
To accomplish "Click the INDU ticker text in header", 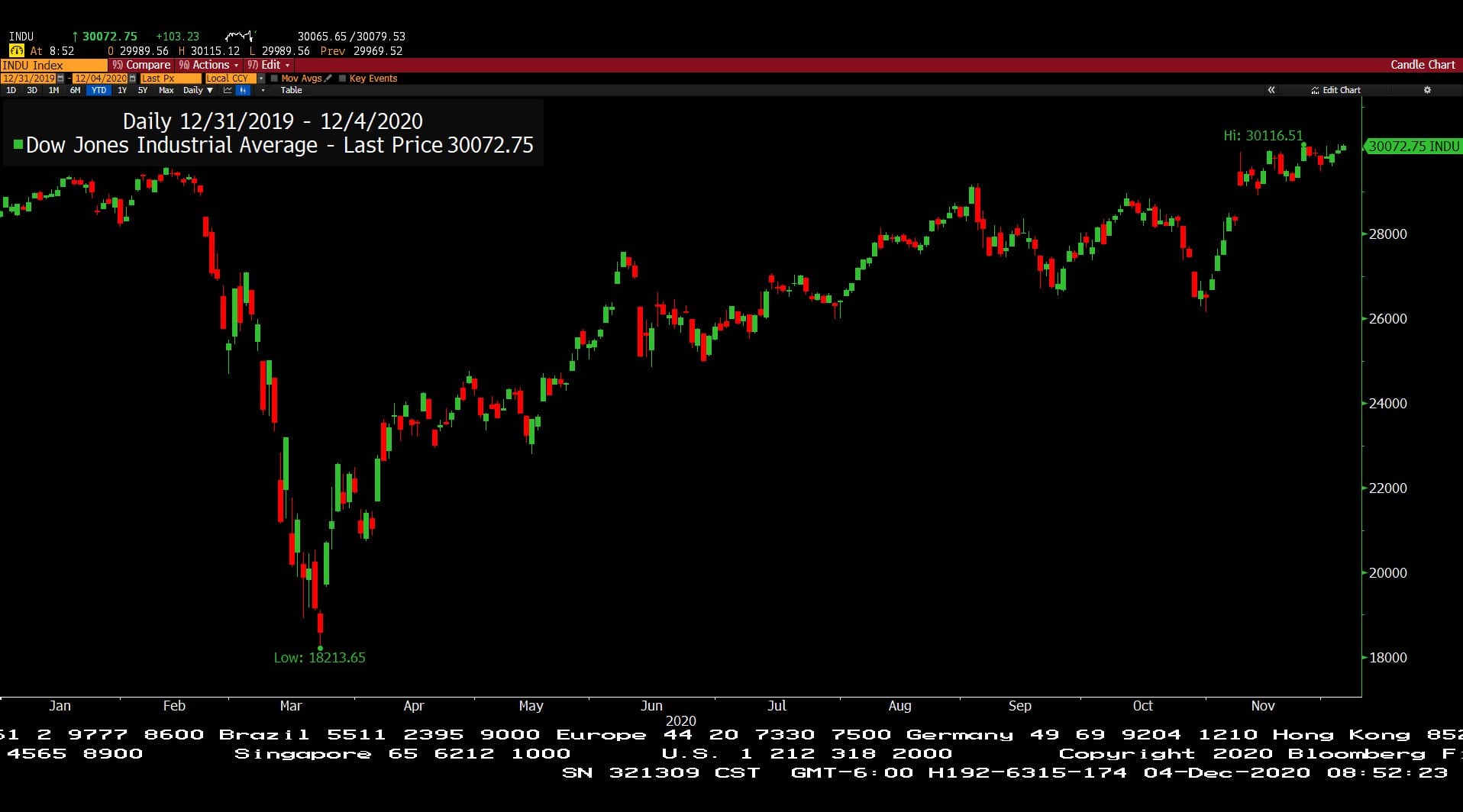I will tap(21, 36).
